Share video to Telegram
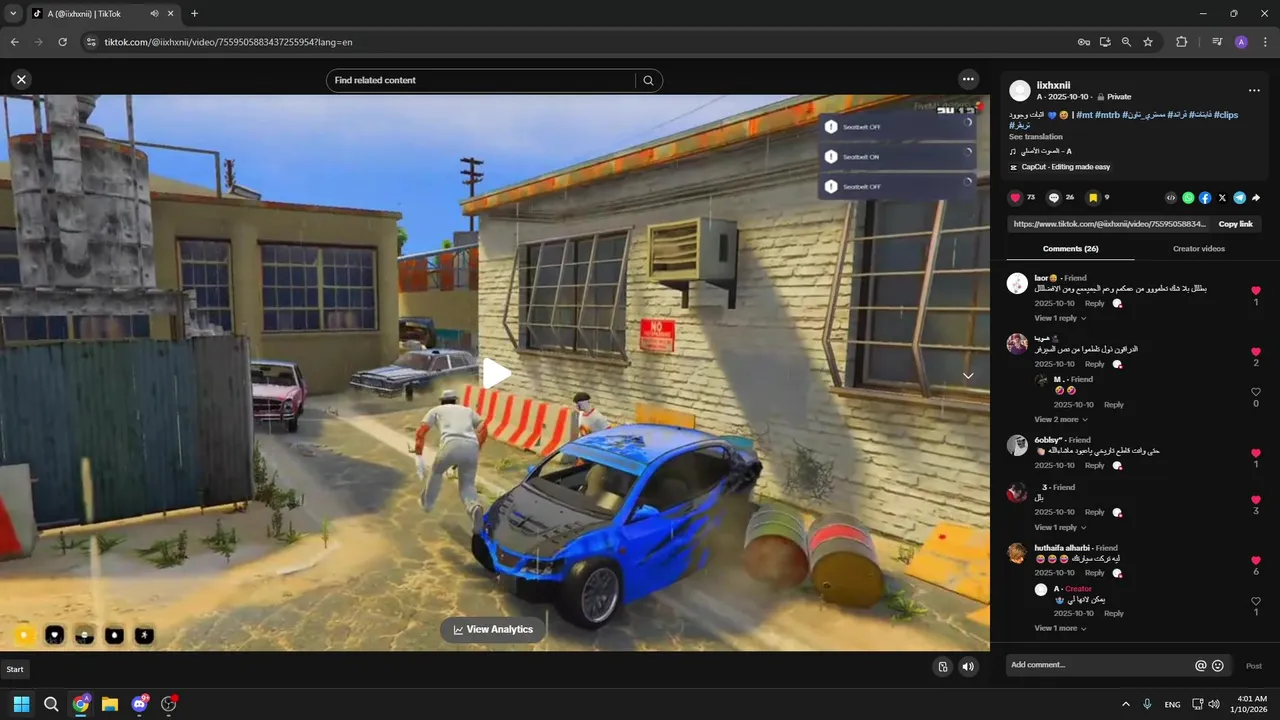This screenshot has height=720, width=1280. 1239,198
